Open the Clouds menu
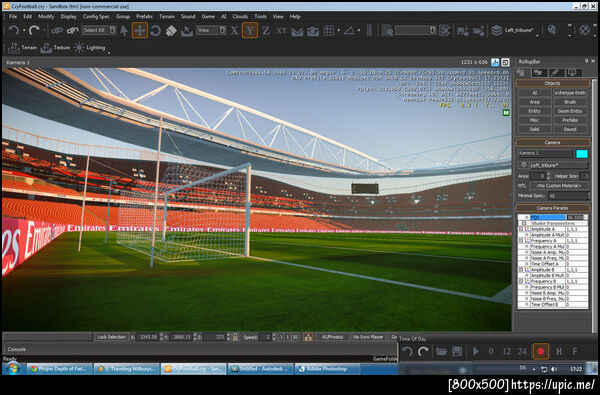 [240, 16]
